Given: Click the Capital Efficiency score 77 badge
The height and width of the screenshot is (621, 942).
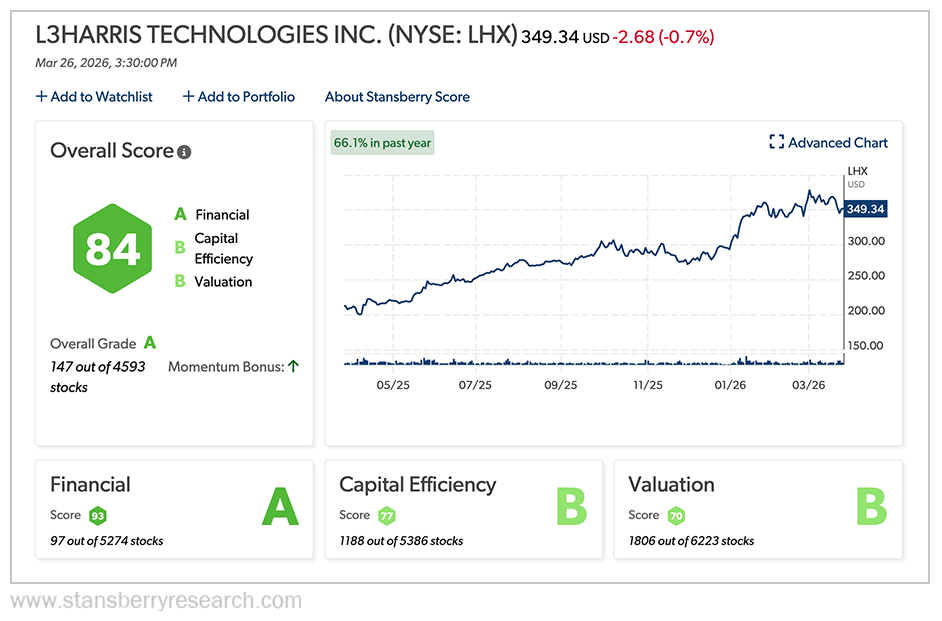Looking at the screenshot, I should [386, 516].
